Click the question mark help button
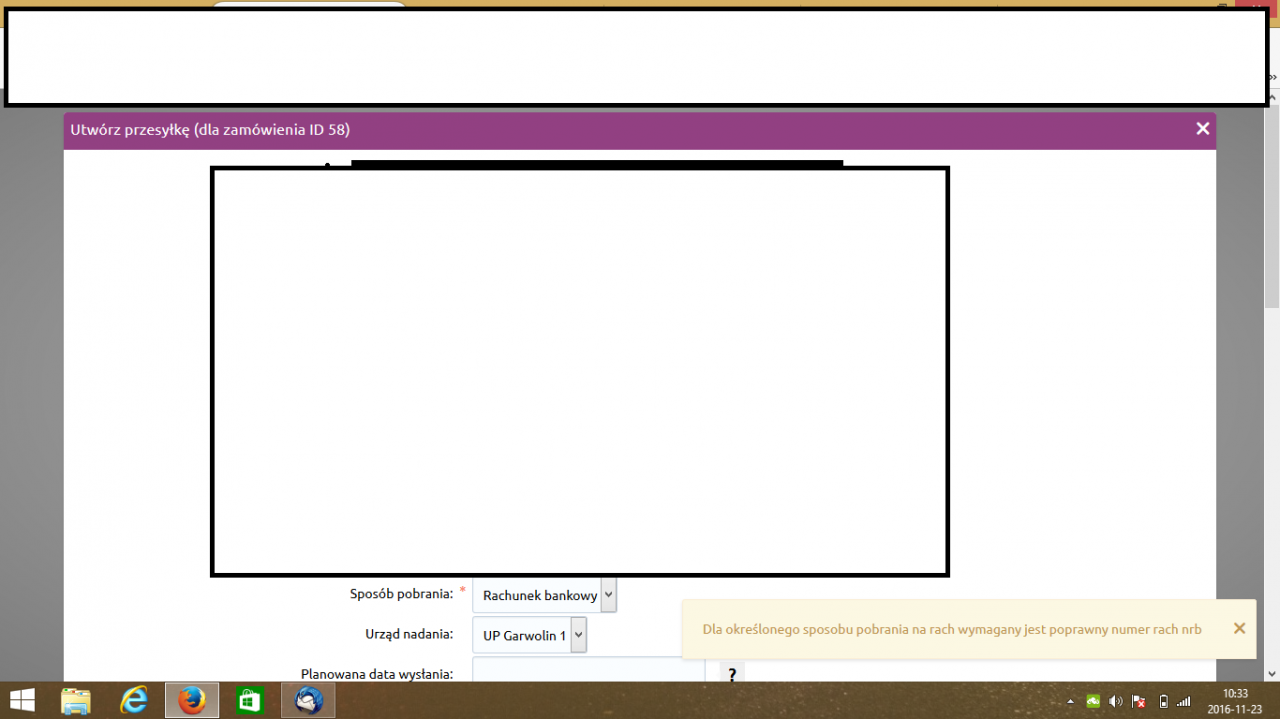 (x=732, y=673)
